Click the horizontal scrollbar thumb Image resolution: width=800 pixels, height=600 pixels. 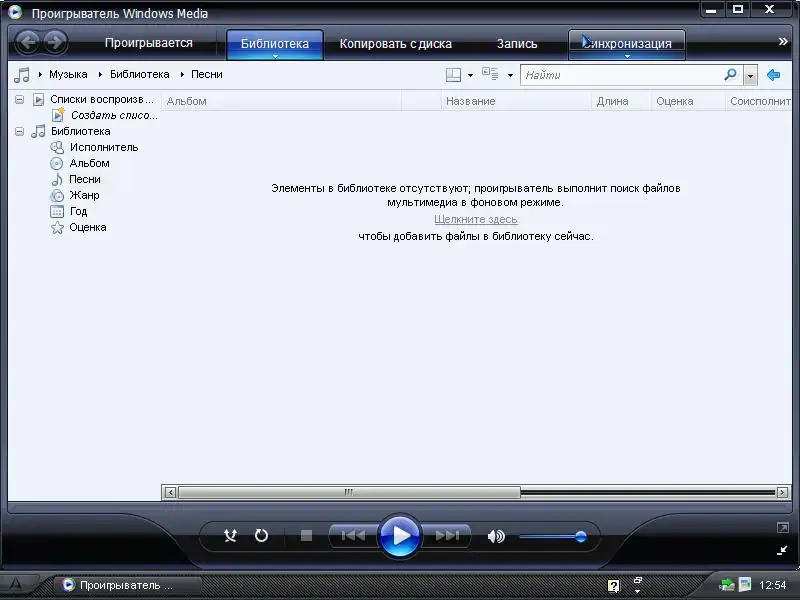click(x=349, y=492)
